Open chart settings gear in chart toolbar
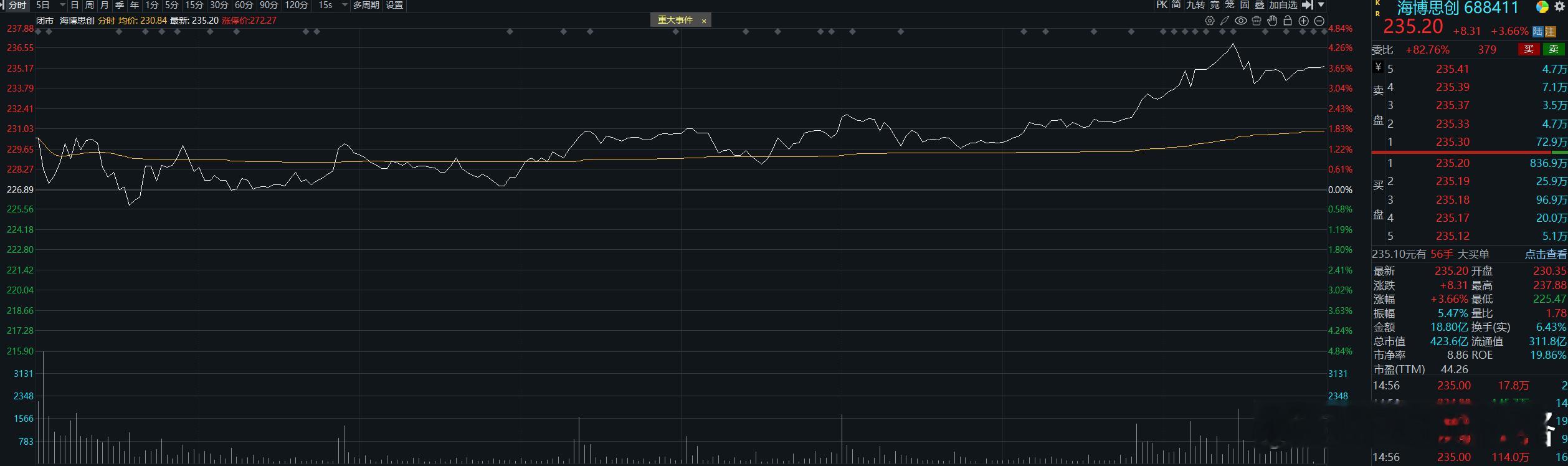The image size is (1568, 466). tap(1210, 21)
